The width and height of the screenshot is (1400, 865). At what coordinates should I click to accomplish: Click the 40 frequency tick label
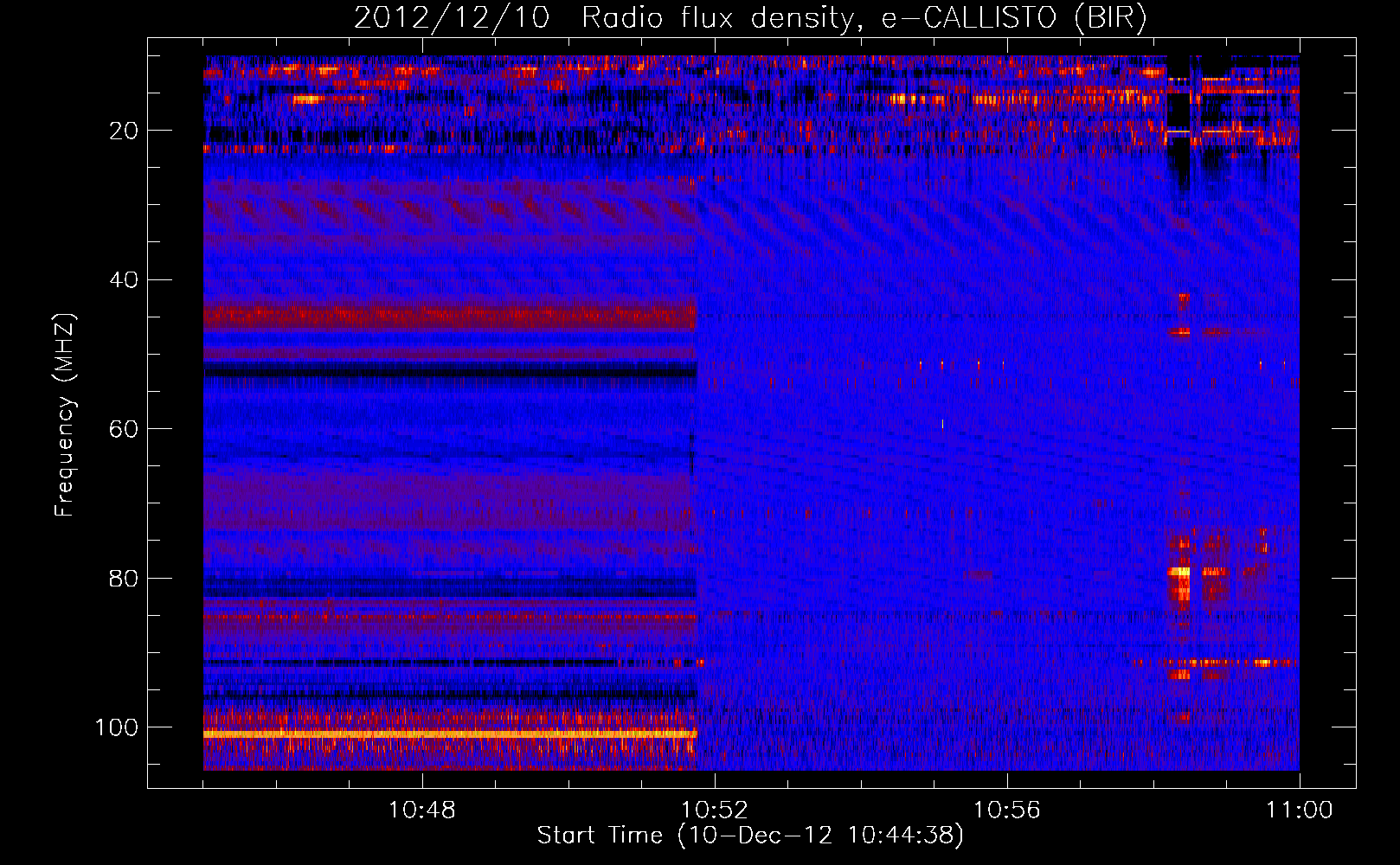click(124, 279)
